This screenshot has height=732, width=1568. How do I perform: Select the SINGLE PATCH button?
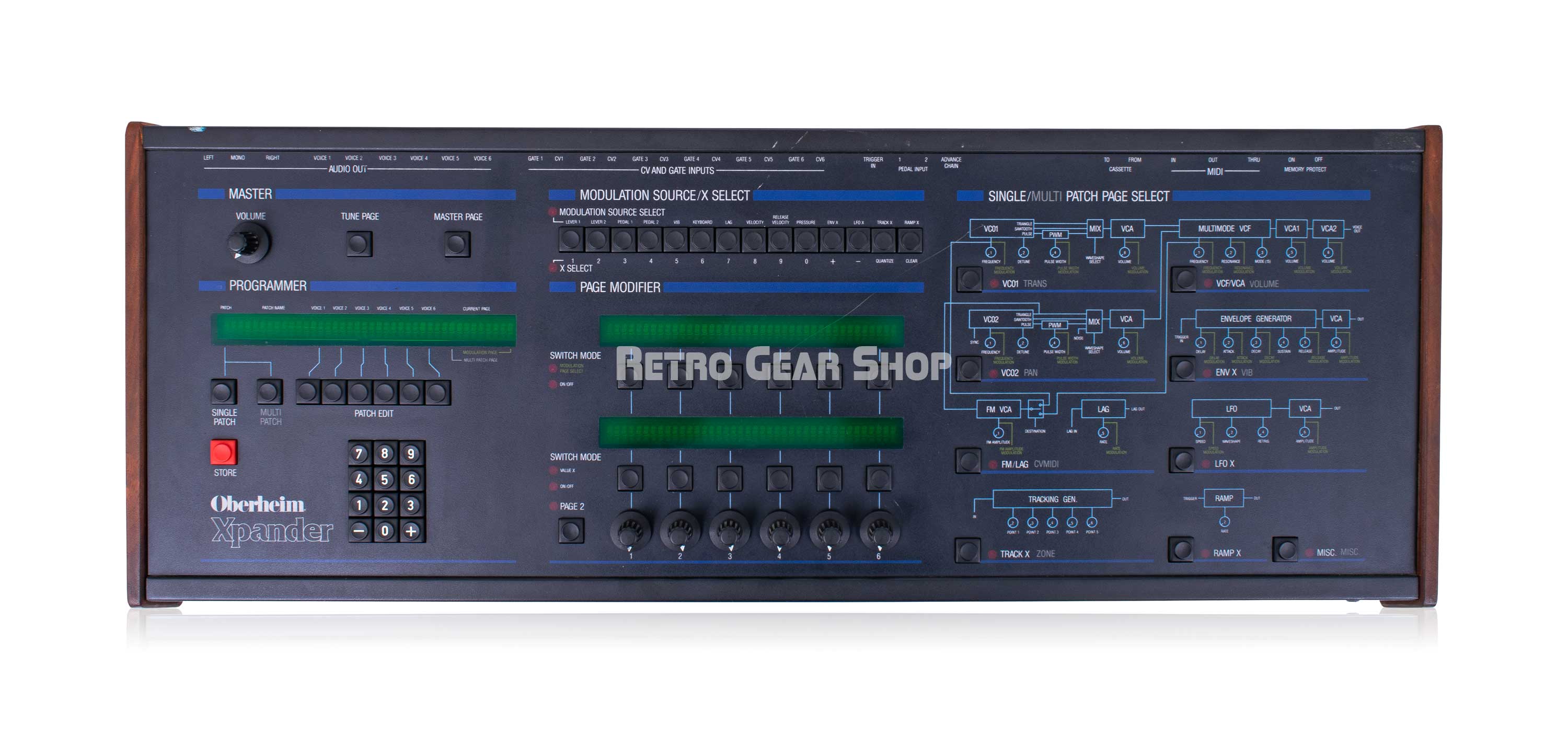[x=223, y=392]
